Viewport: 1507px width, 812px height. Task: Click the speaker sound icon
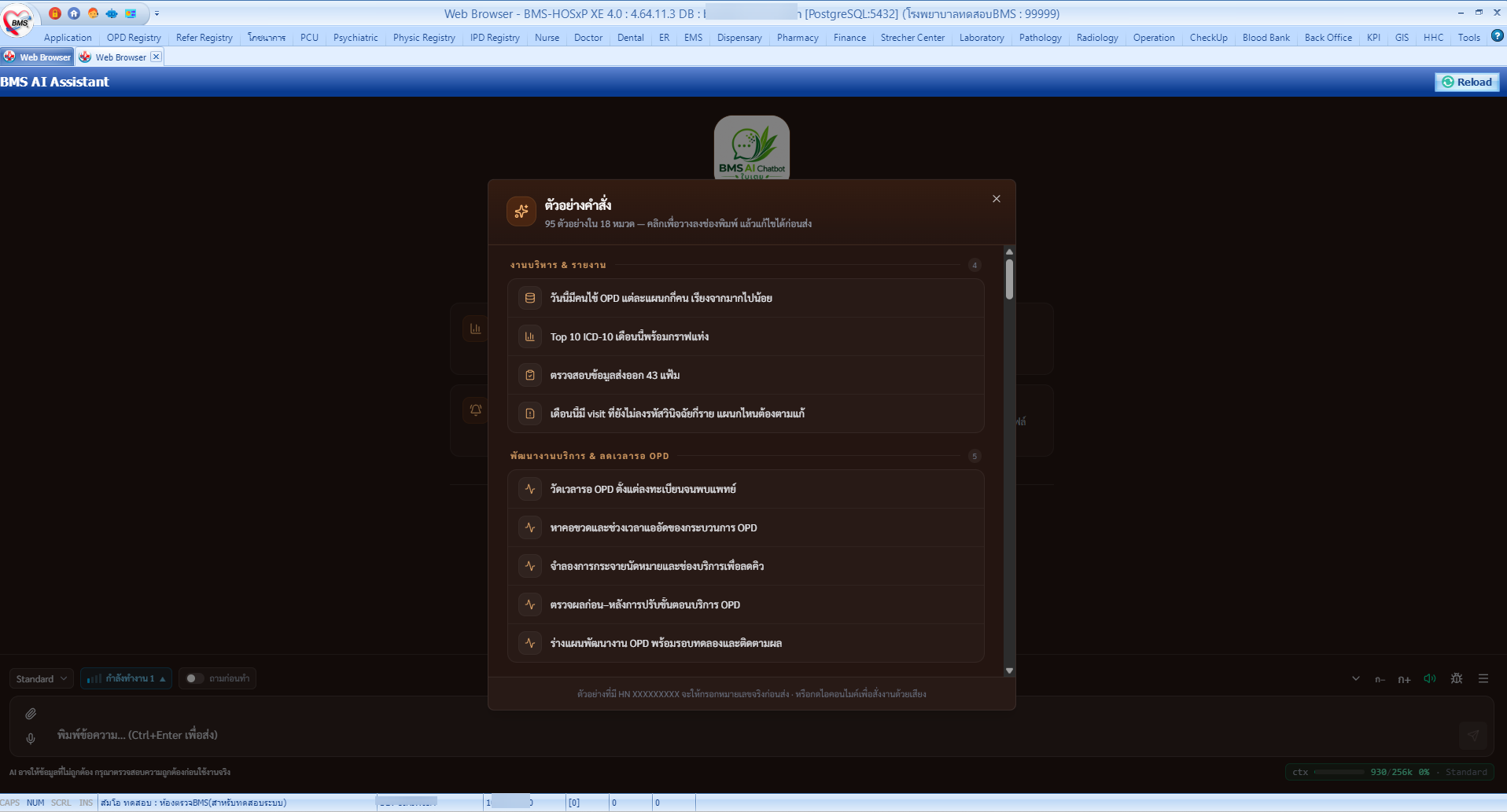click(x=1430, y=678)
